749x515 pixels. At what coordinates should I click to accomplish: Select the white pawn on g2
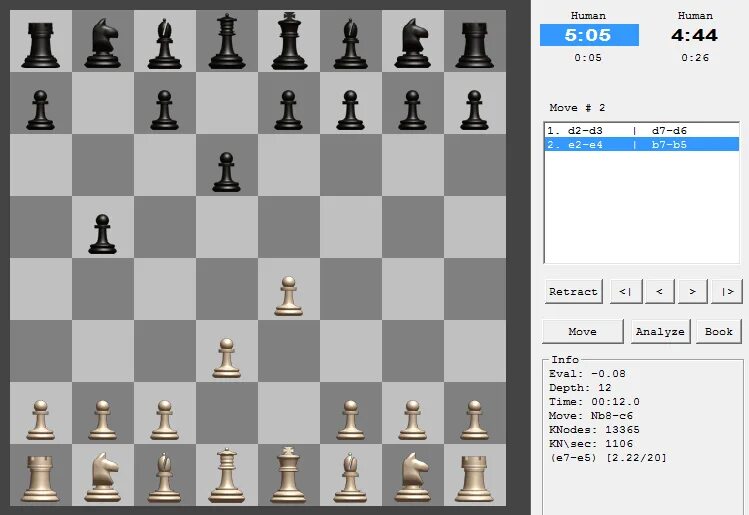tap(413, 420)
